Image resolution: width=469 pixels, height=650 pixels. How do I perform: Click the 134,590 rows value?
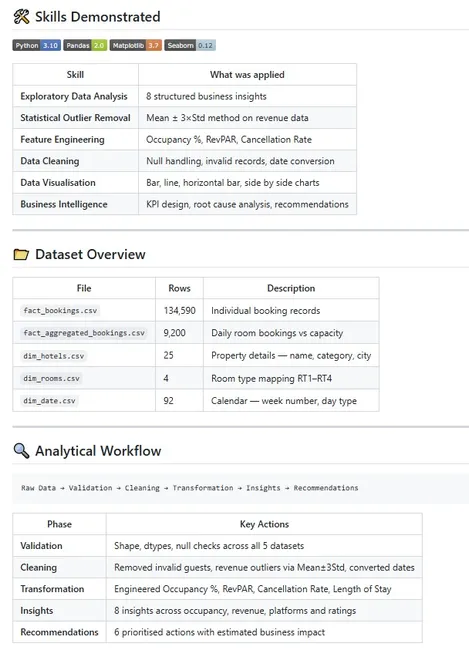point(179,310)
